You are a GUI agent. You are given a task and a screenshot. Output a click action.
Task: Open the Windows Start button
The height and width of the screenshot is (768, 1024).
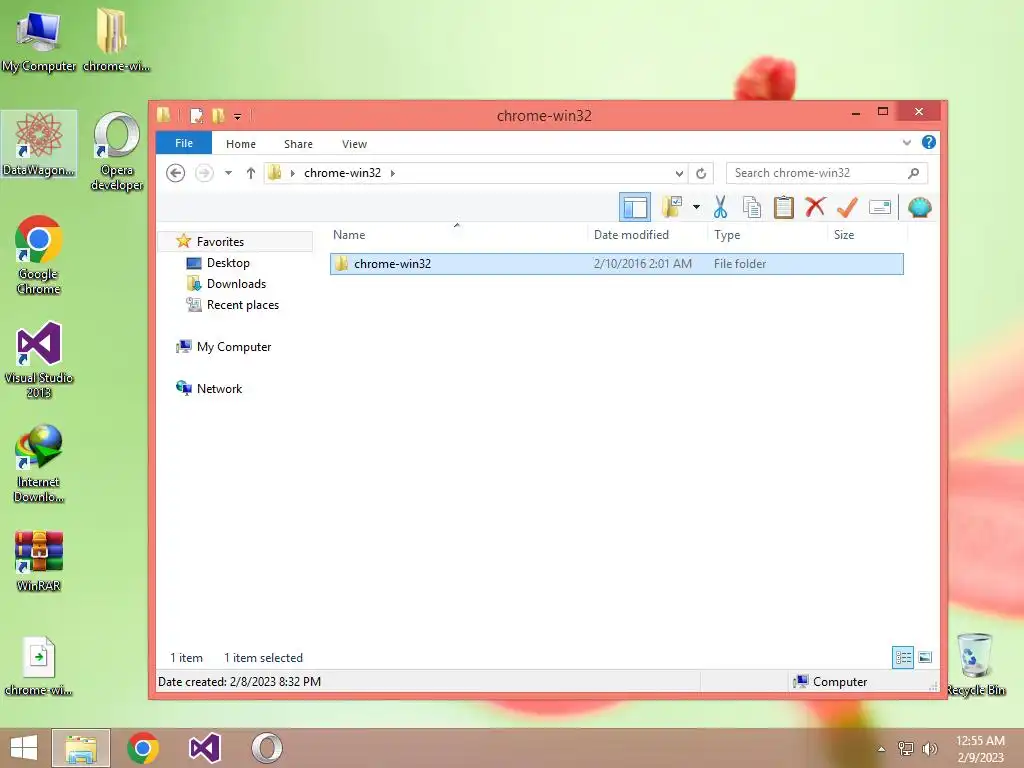24,748
